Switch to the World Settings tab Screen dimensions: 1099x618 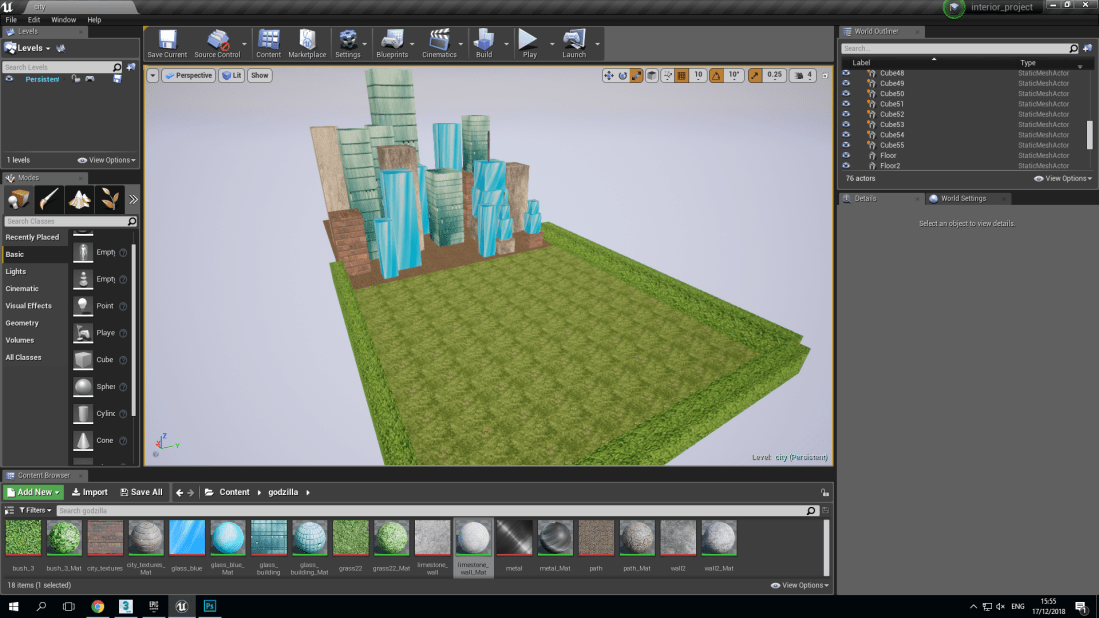(x=963, y=198)
